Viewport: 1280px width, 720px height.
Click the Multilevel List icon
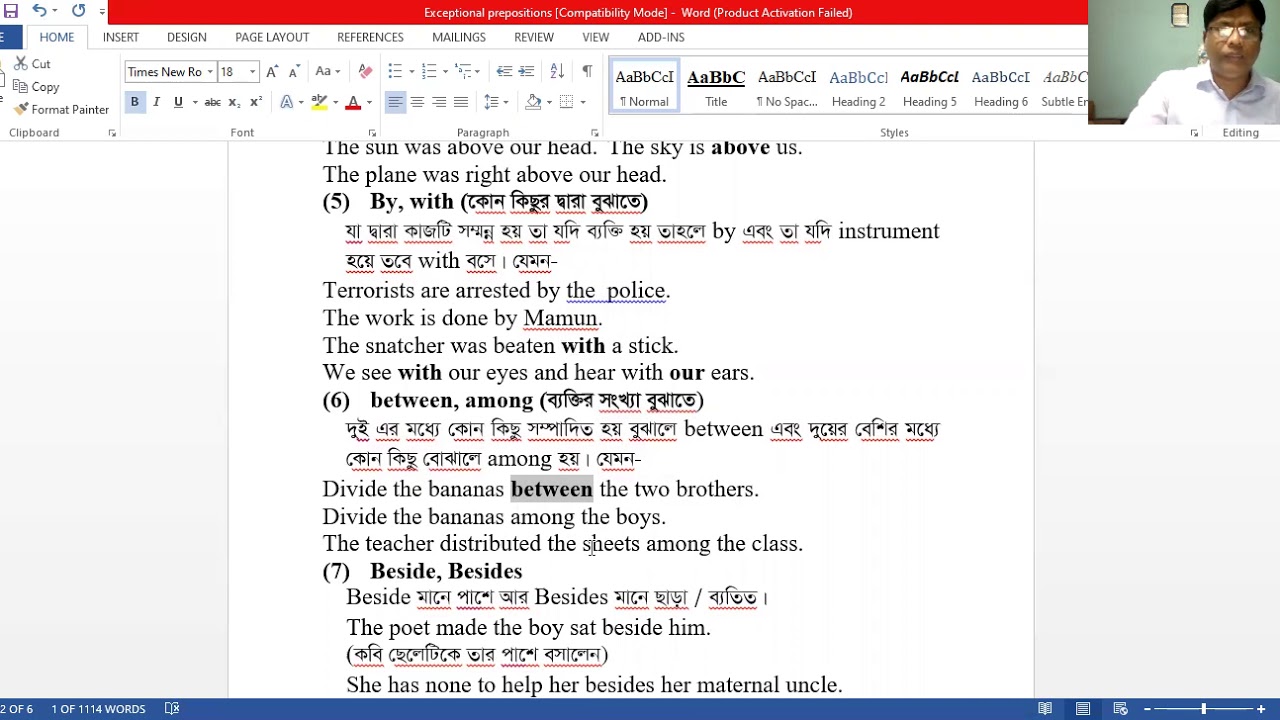click(463, 72)
